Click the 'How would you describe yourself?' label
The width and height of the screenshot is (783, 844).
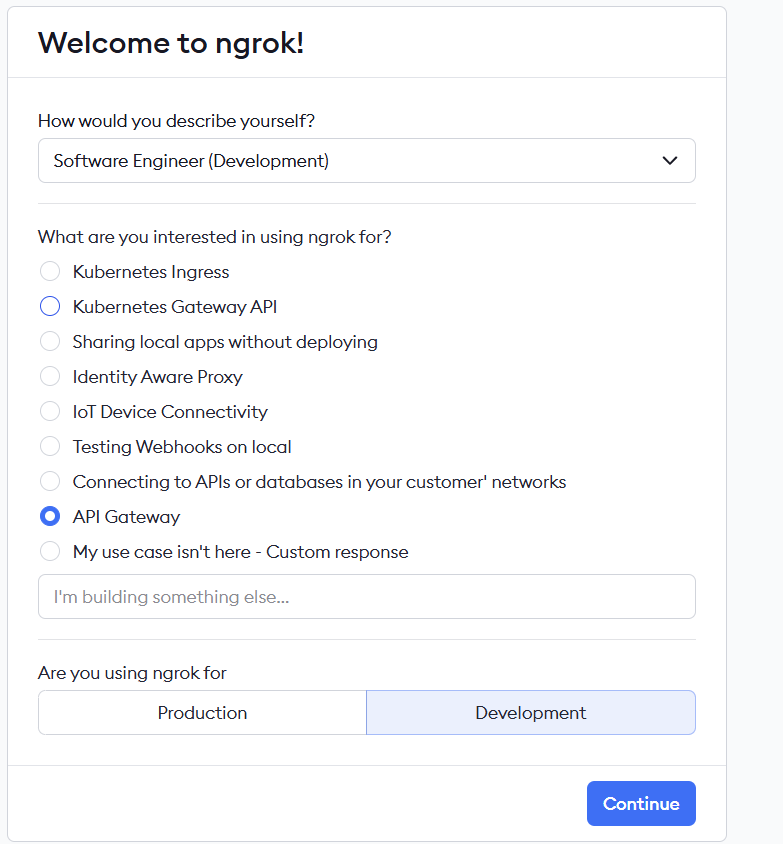pos(176,121)
